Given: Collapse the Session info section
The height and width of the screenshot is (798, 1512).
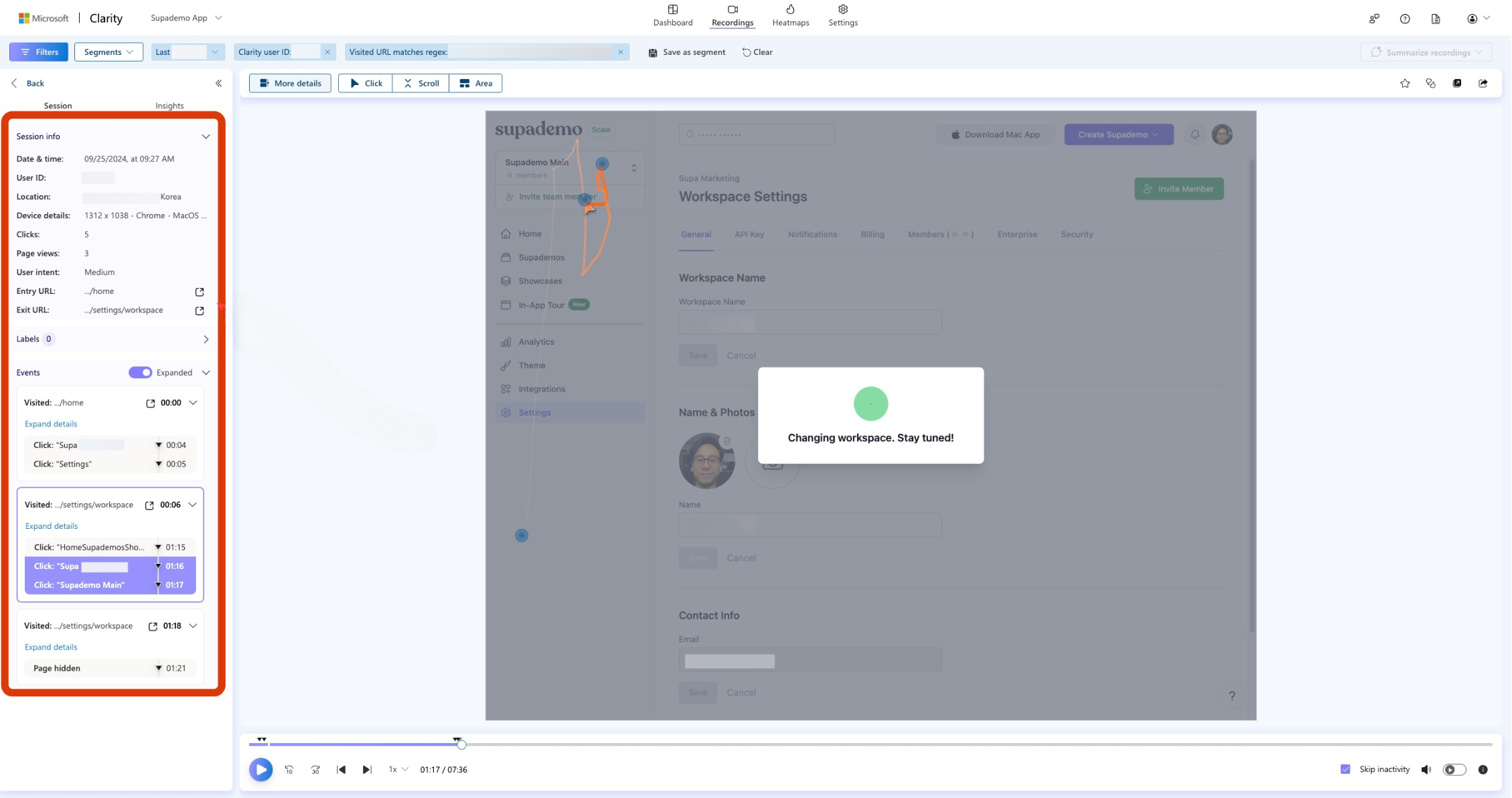Looking at the screenshot, I should [206, 136].
